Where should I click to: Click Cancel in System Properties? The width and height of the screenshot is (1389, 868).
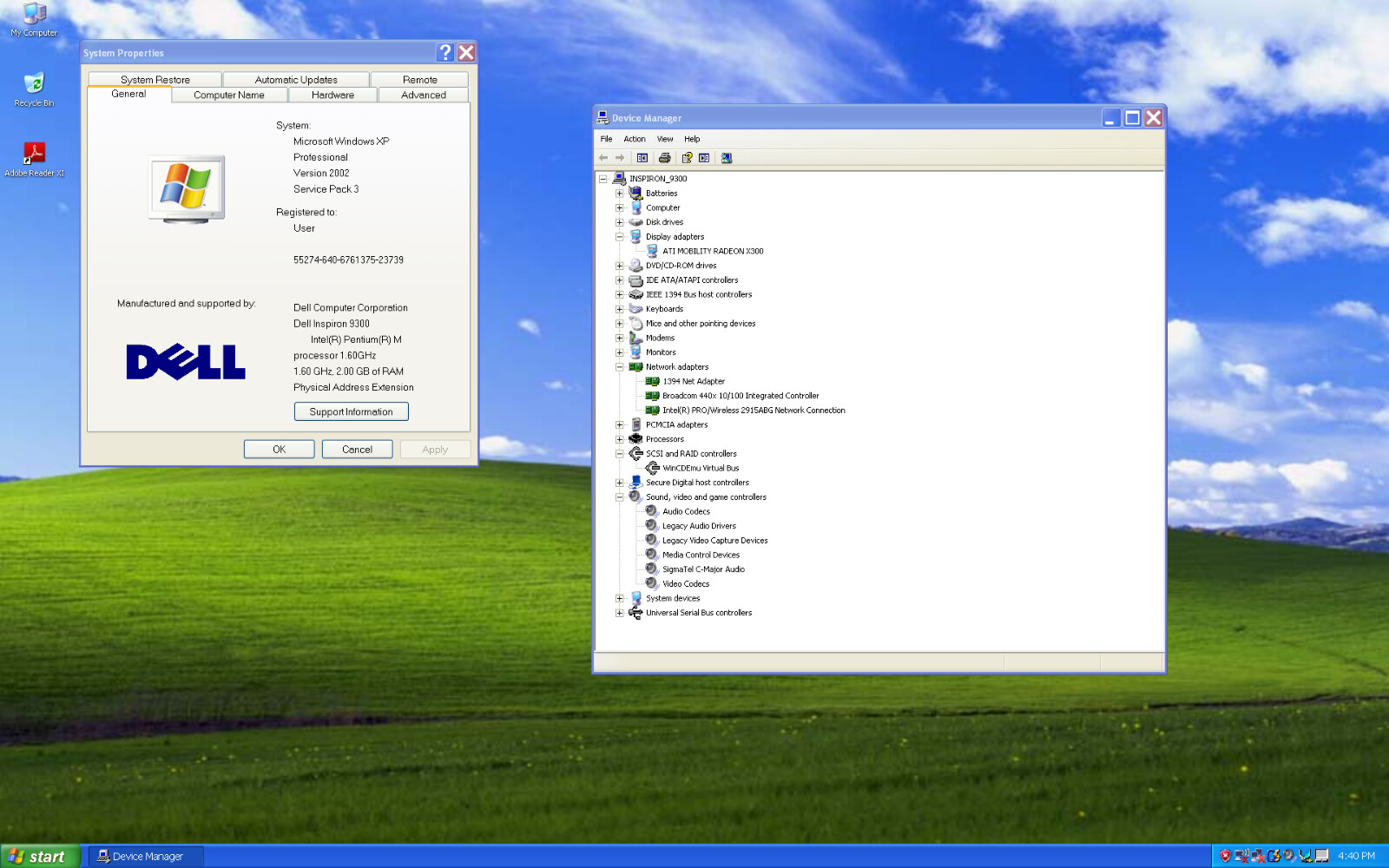[357, 449]
